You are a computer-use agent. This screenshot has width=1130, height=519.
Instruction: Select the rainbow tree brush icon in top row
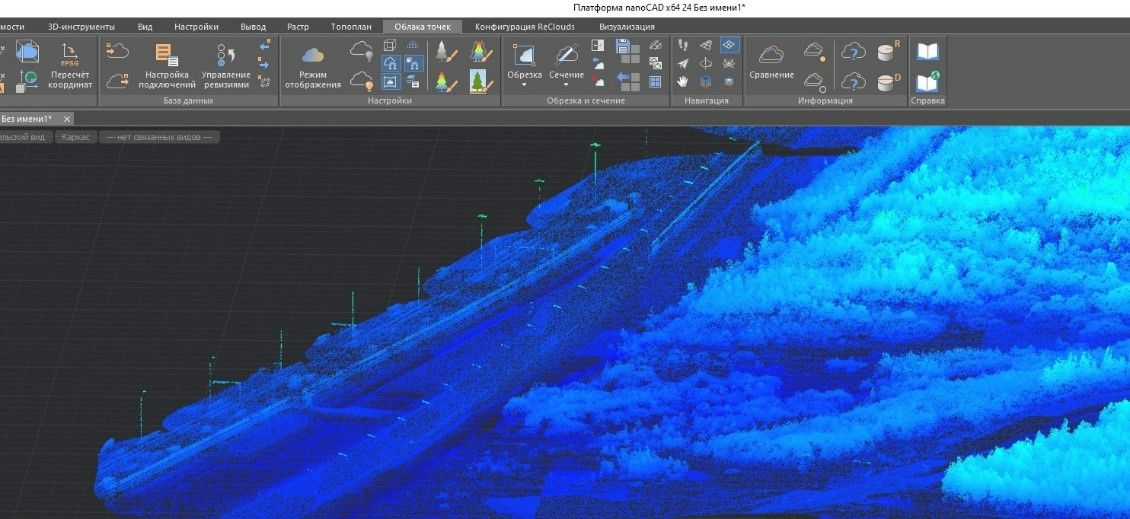coord(481,52)
